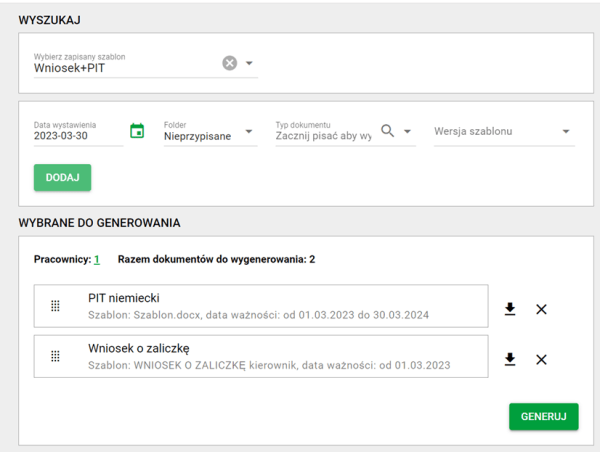Open the Wersja szablonu dropdown

[x=504, y=132]
